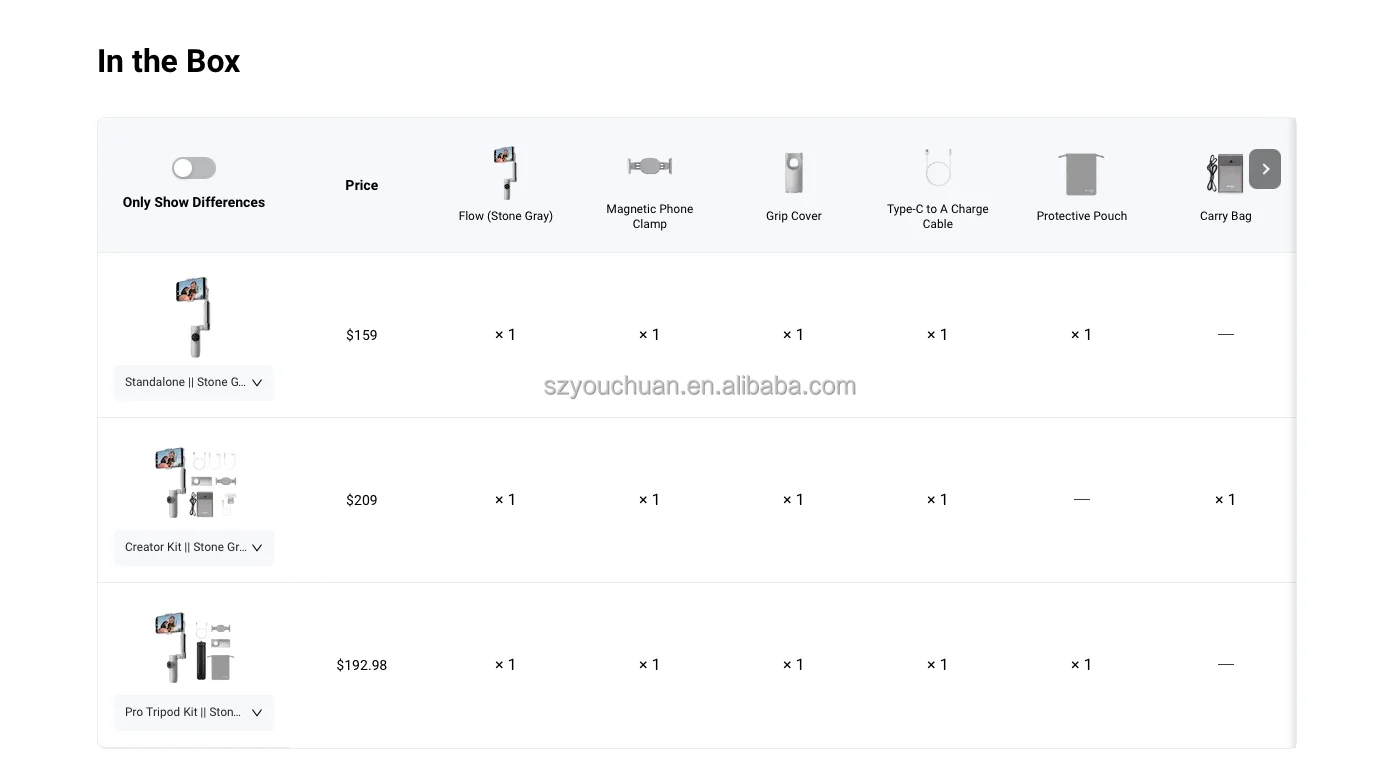
Task: Click the Protective Pouch icon
Action: (x=1081, y=174)
